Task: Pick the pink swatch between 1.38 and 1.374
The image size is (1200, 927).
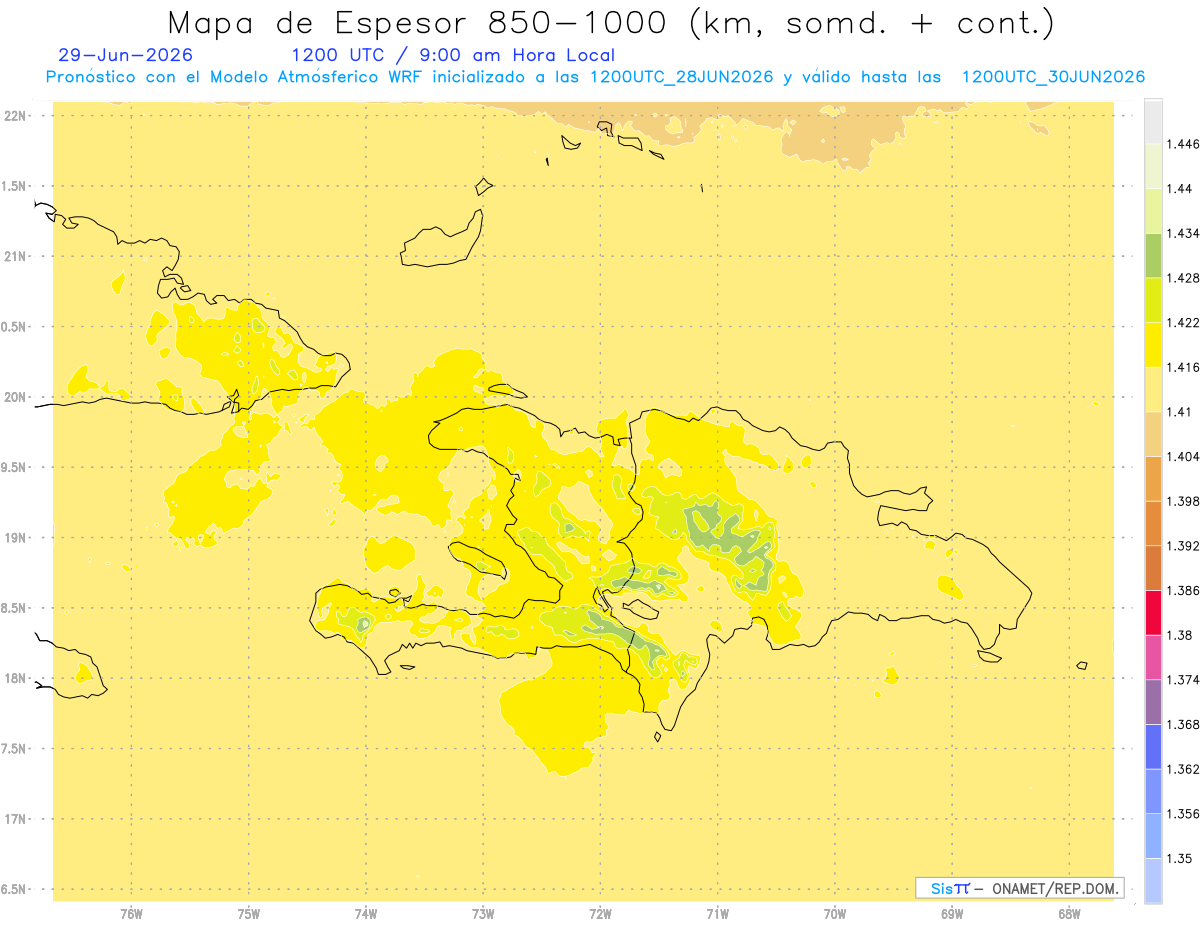Action: (x=1153, y=657)
